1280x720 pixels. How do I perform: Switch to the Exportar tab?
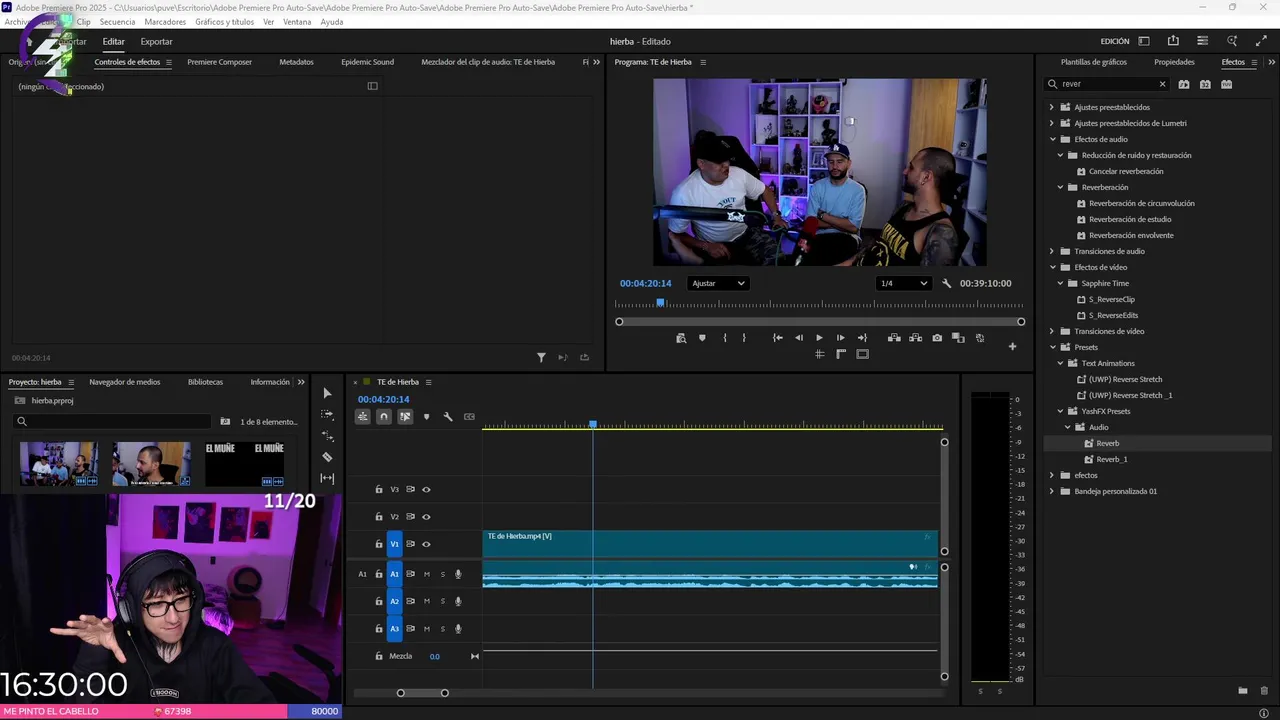pyautogui.click(x=156, y=42)
